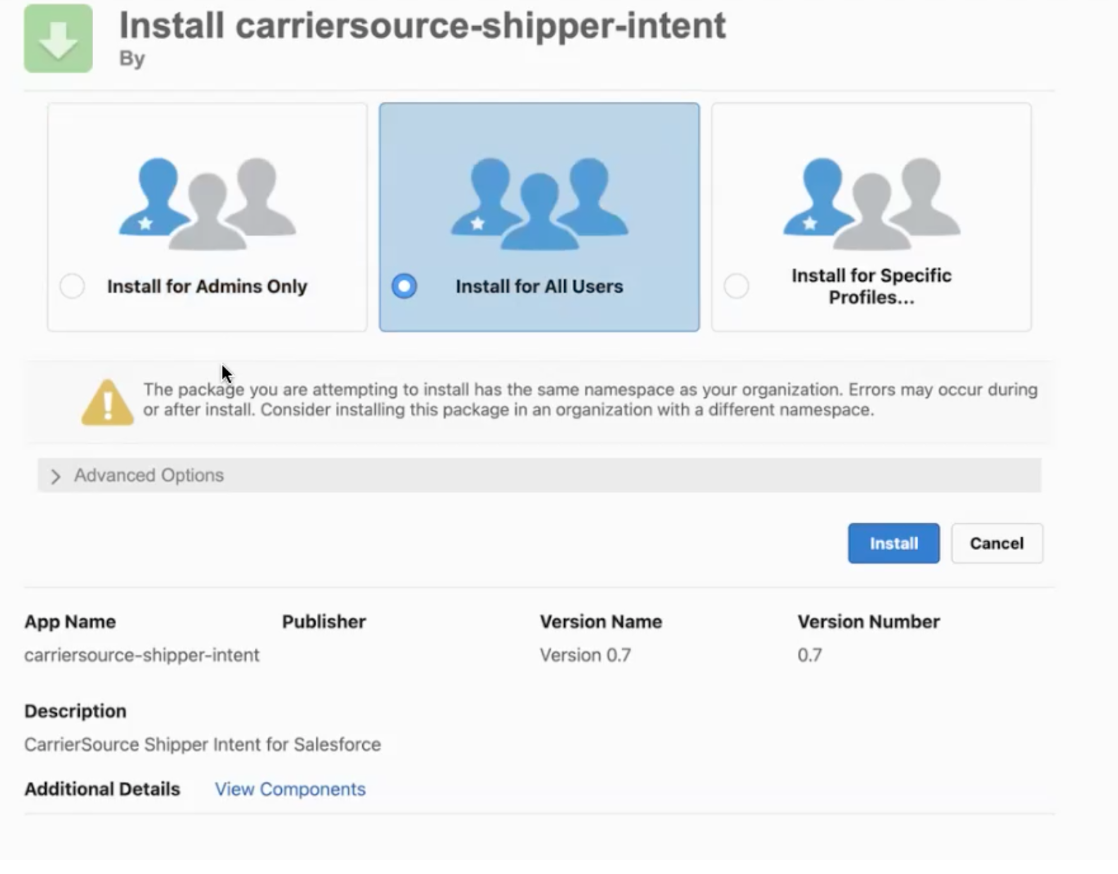Select the Install for Admins Only radio button

[72, 286]
